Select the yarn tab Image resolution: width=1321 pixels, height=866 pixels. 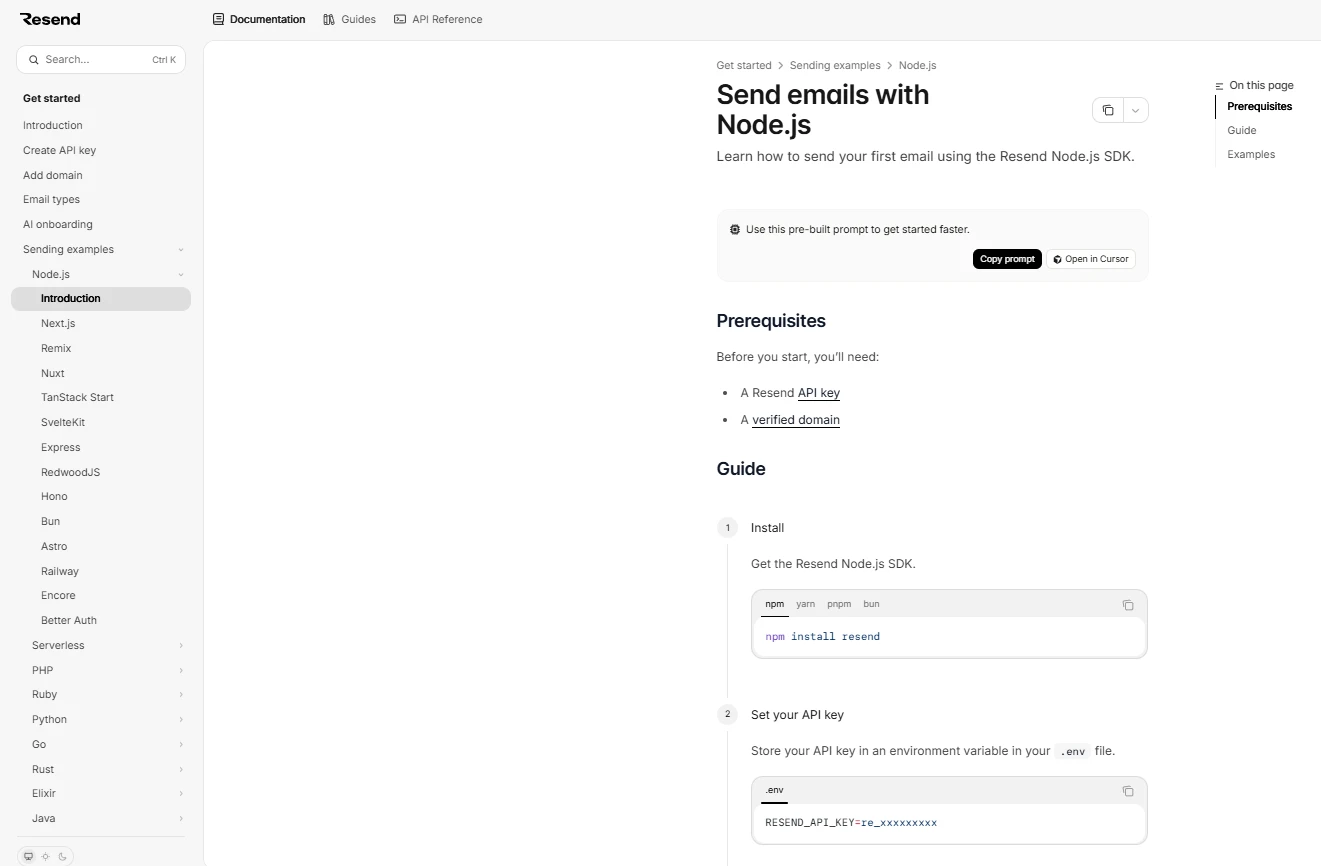(x=805, y=604)
